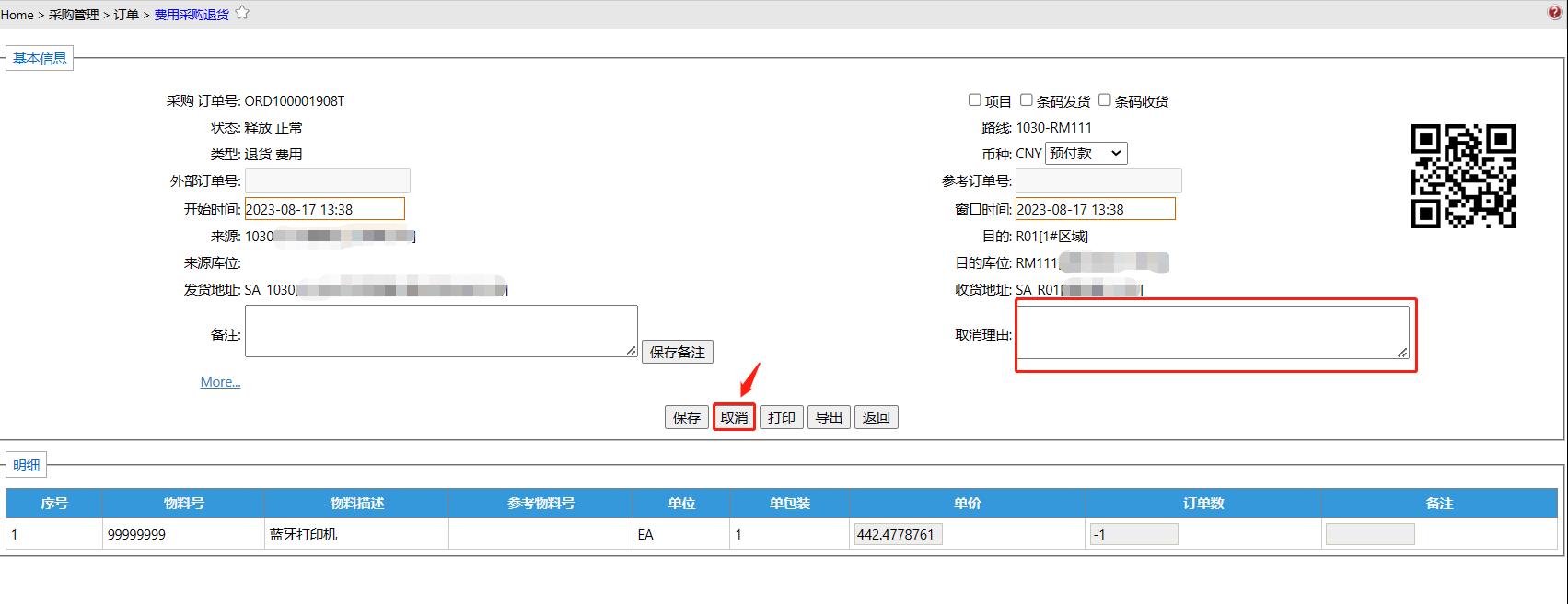Click the 保存 button
Viewport: 1568px width, 604px height.
(x=687, y=417)
